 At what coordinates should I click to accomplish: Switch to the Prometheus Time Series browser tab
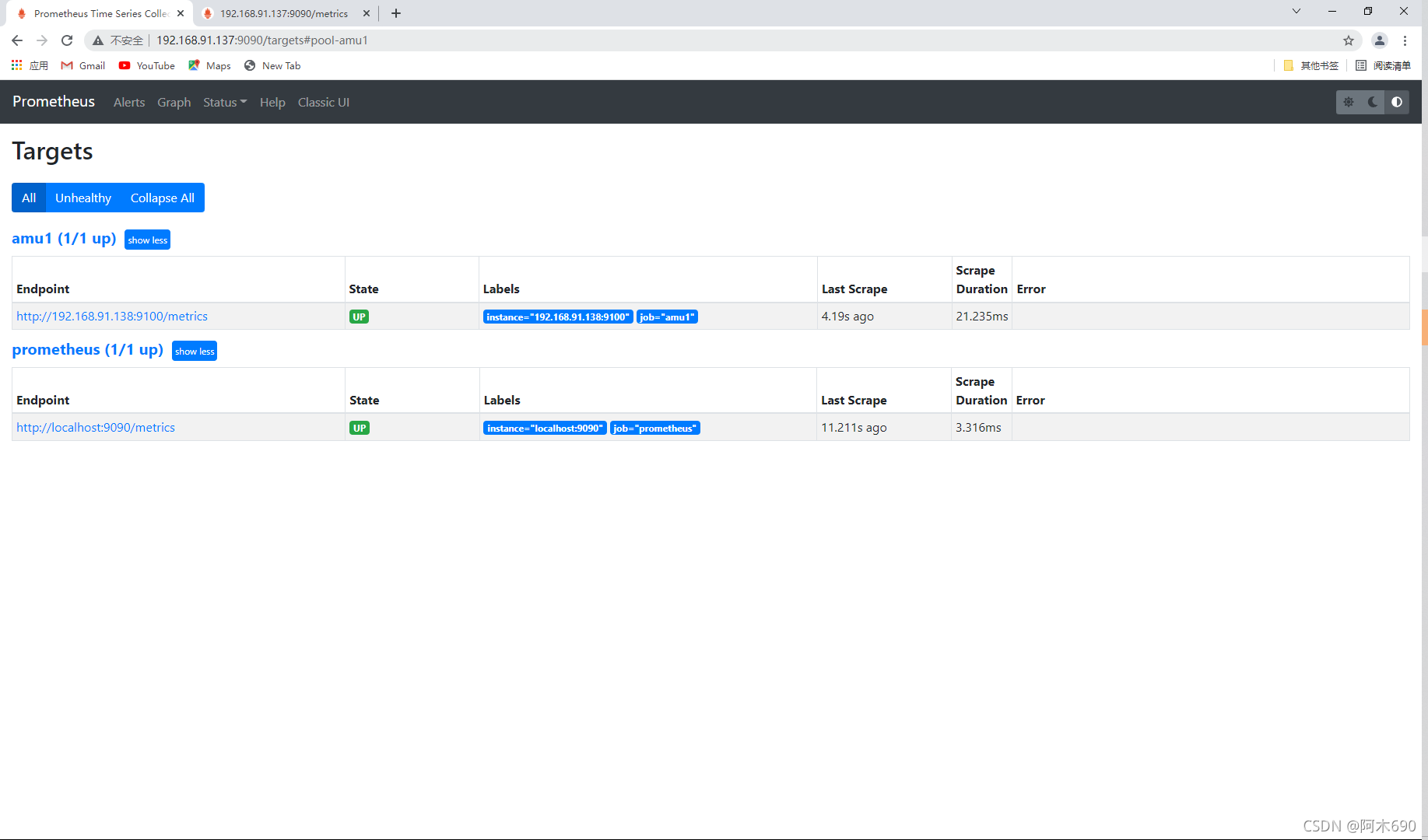(x=101, y=13)
